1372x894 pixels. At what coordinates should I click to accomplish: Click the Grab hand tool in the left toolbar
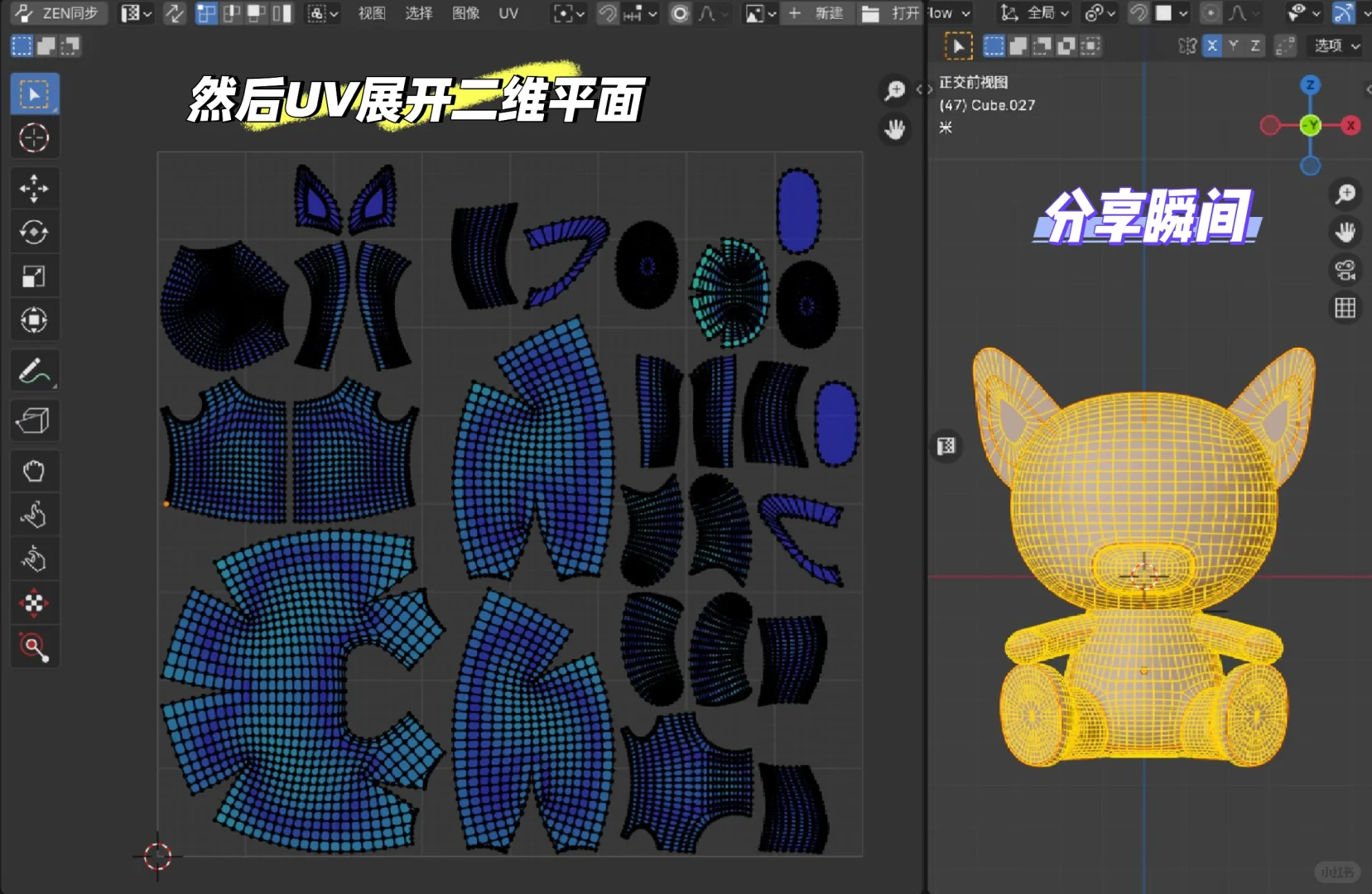[34, 471]
